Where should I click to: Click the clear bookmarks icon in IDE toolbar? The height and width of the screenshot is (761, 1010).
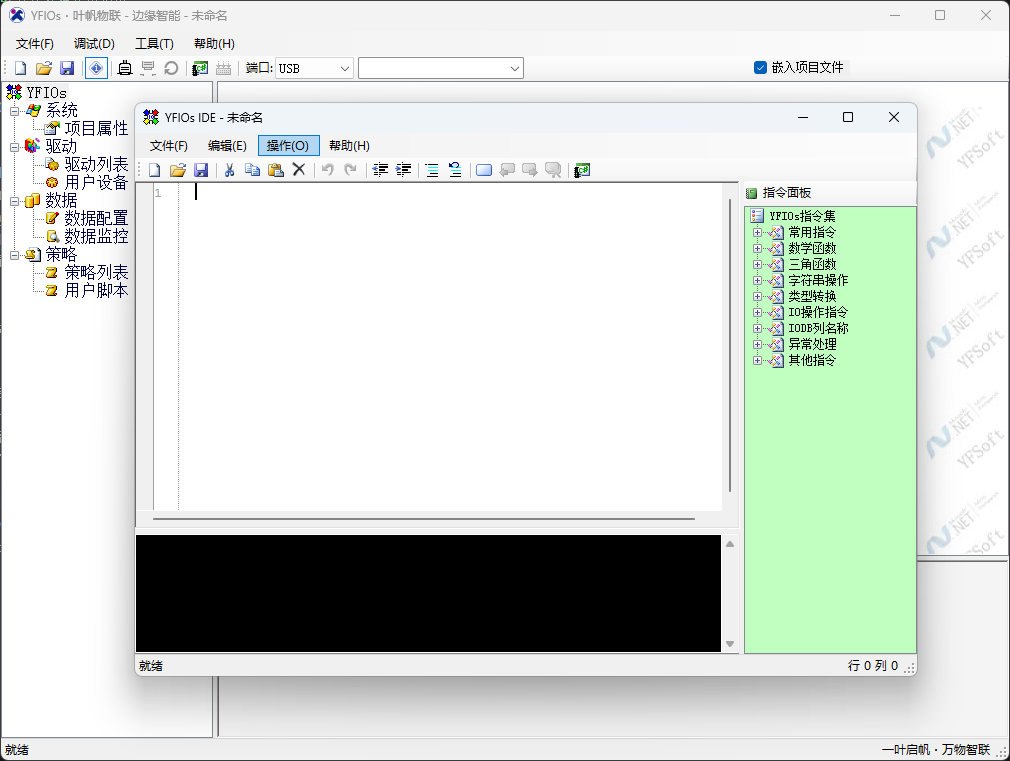553,170
